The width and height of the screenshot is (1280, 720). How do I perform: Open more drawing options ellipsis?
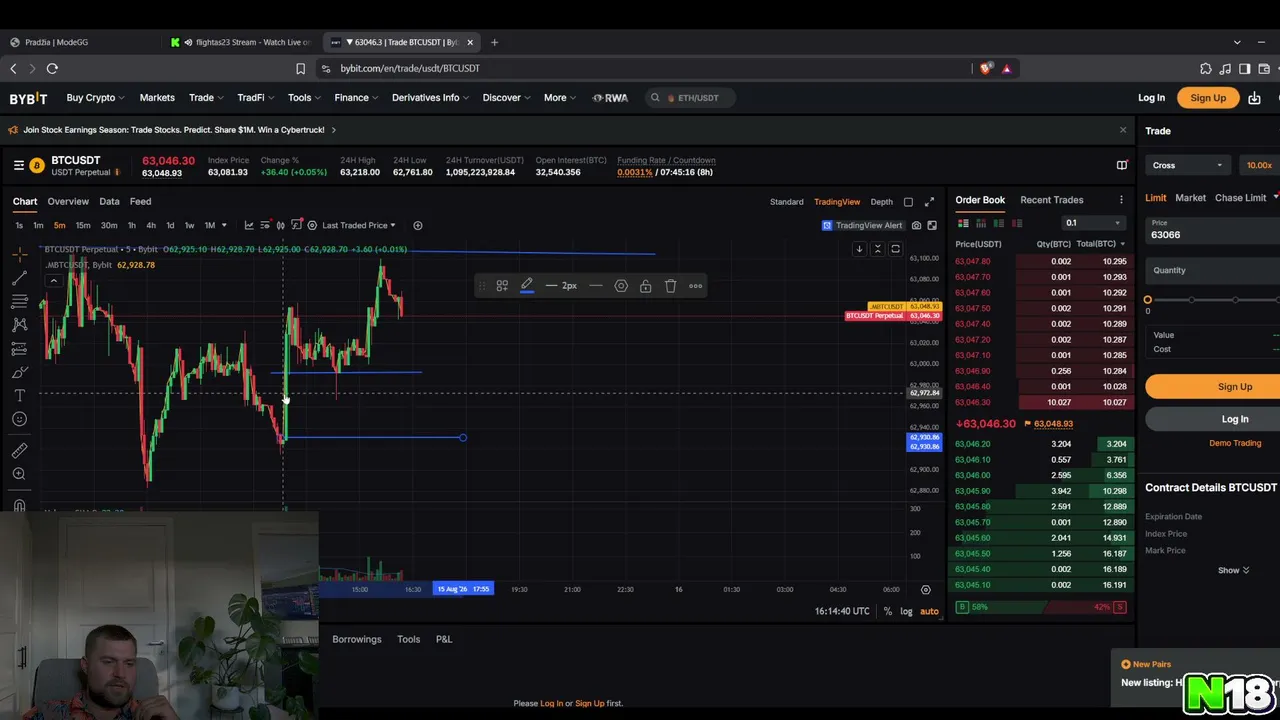point(695,286)
